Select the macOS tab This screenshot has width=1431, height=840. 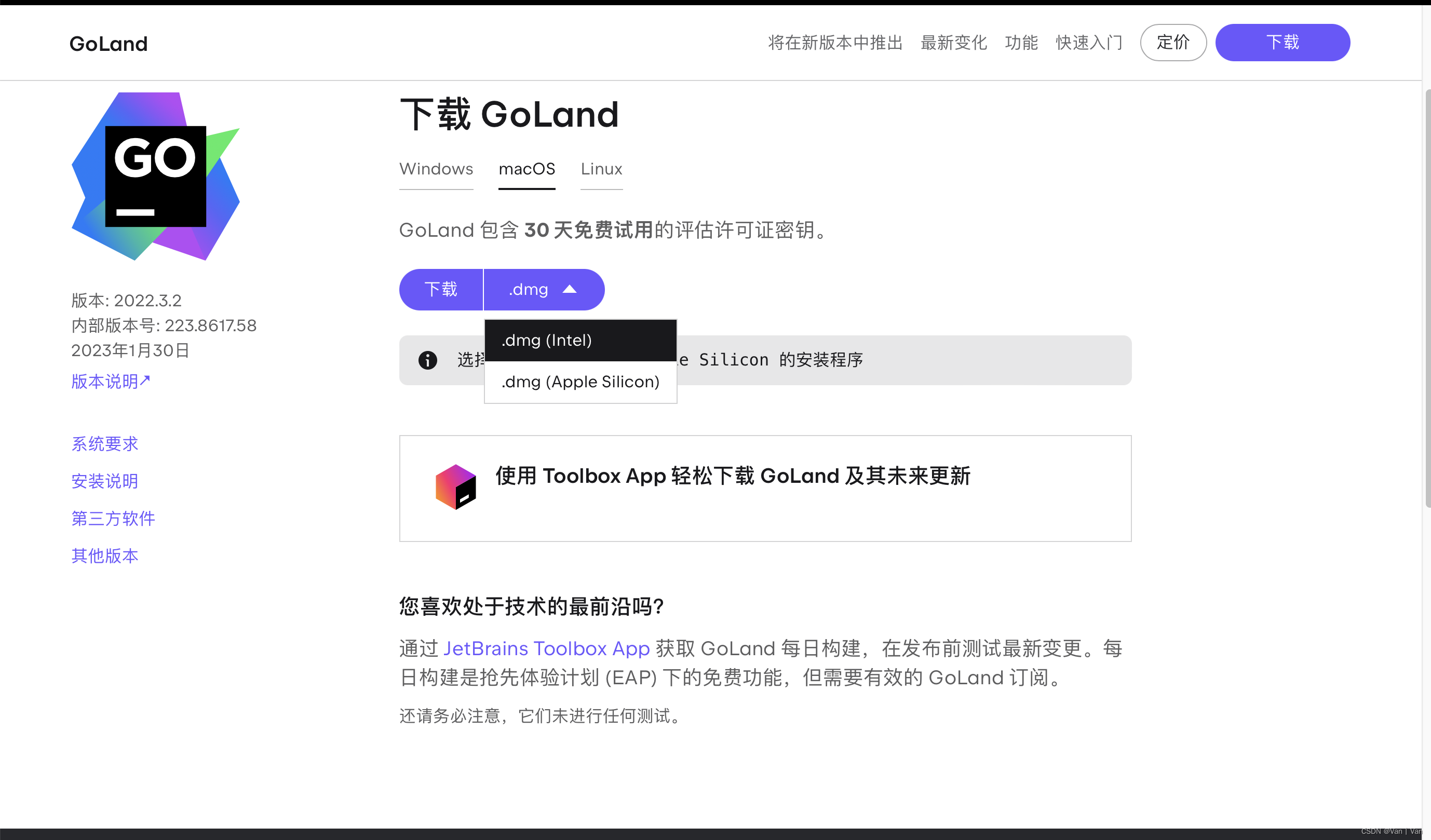tap(526, 169)
